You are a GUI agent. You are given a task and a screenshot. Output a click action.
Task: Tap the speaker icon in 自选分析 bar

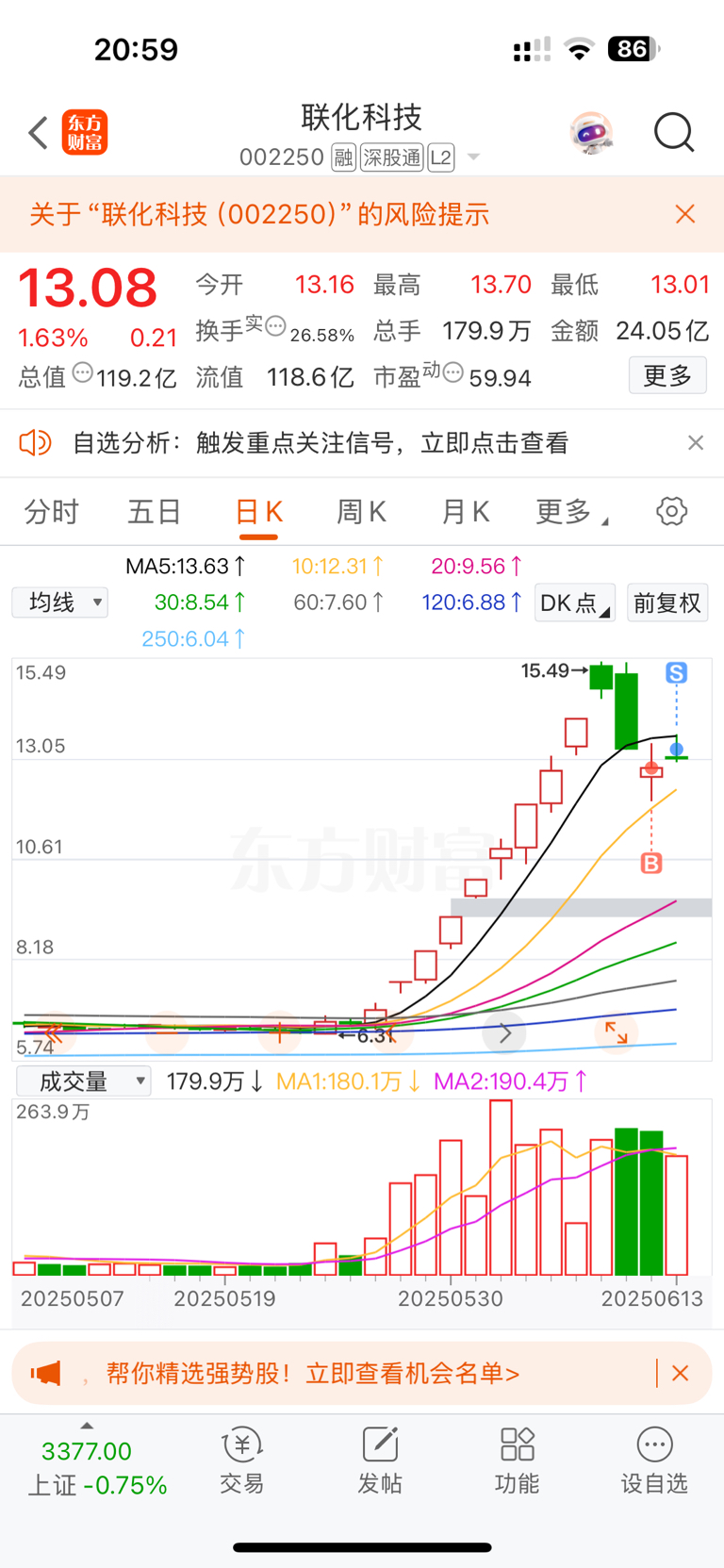pos(36,442)
